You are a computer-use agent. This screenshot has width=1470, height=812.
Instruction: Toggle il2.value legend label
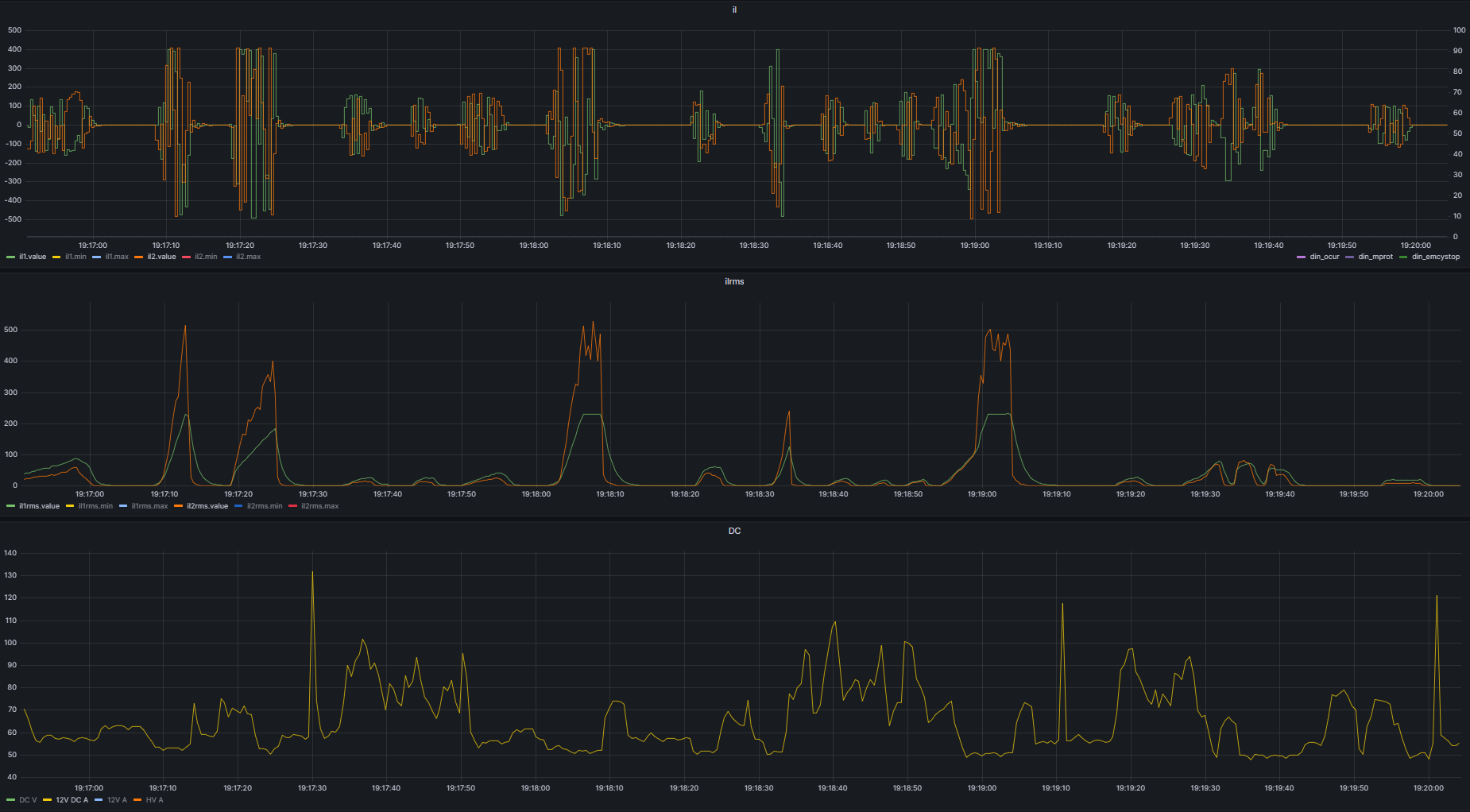[161, 257]
